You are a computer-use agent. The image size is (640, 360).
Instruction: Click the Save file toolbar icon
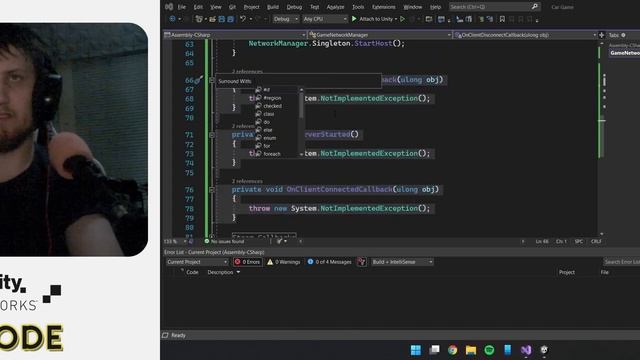point(222,19)
